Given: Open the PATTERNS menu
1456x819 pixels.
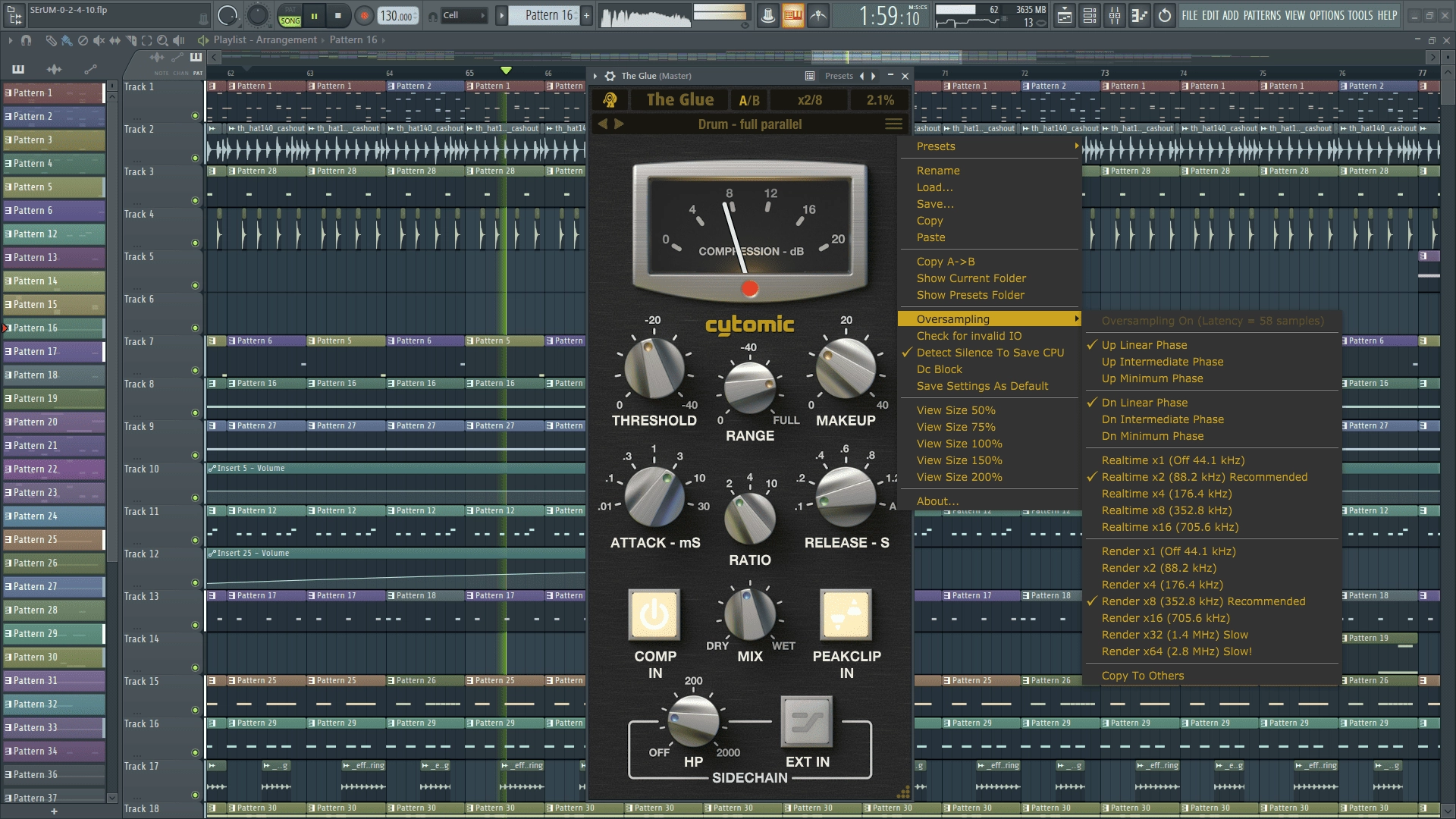Looking at the screenshot, I should [x=1262, y=15].
